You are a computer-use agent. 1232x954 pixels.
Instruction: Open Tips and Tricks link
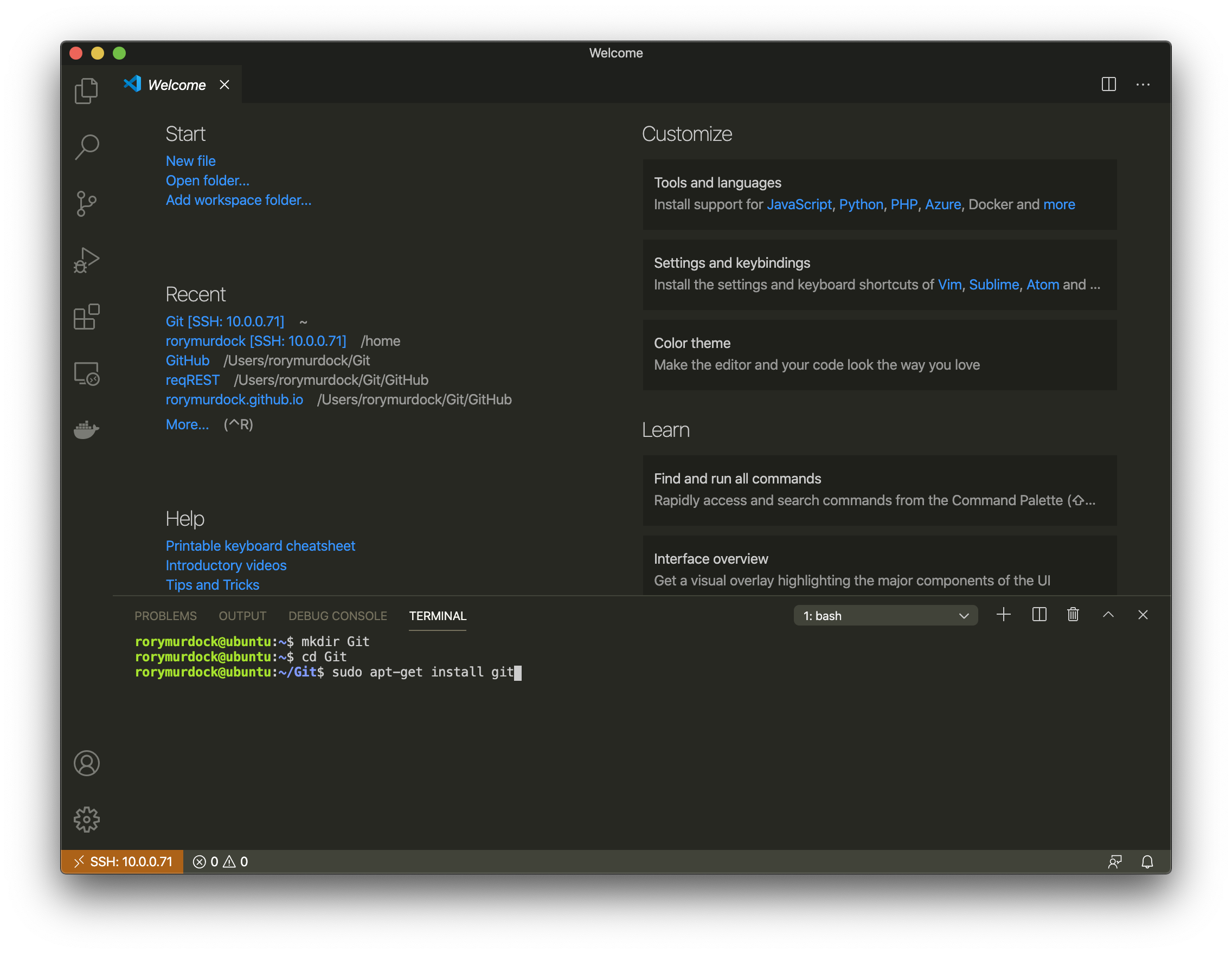point(213,585)
